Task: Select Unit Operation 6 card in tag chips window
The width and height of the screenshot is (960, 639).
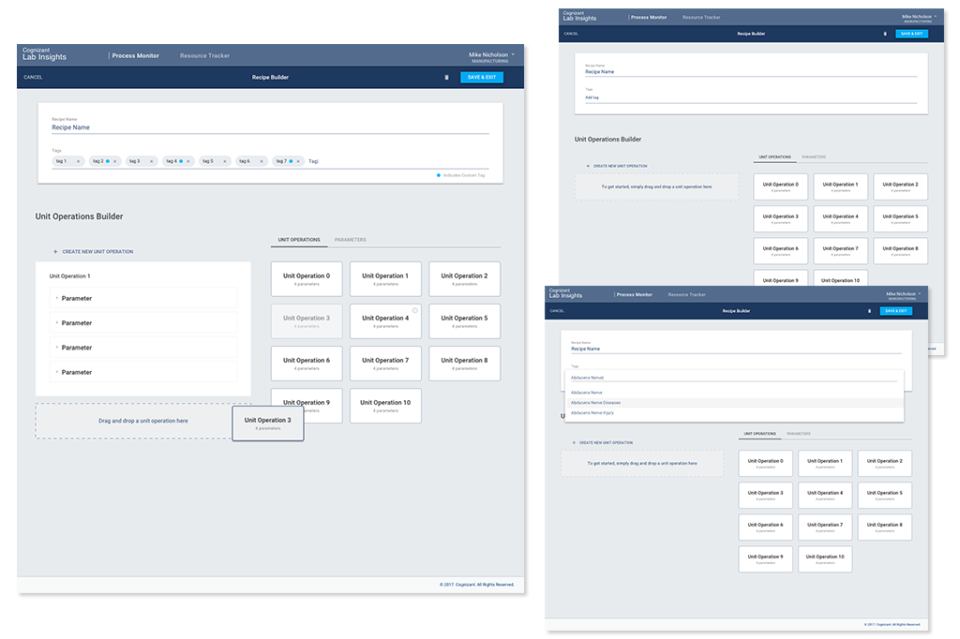Action: [x=306, y=364]
